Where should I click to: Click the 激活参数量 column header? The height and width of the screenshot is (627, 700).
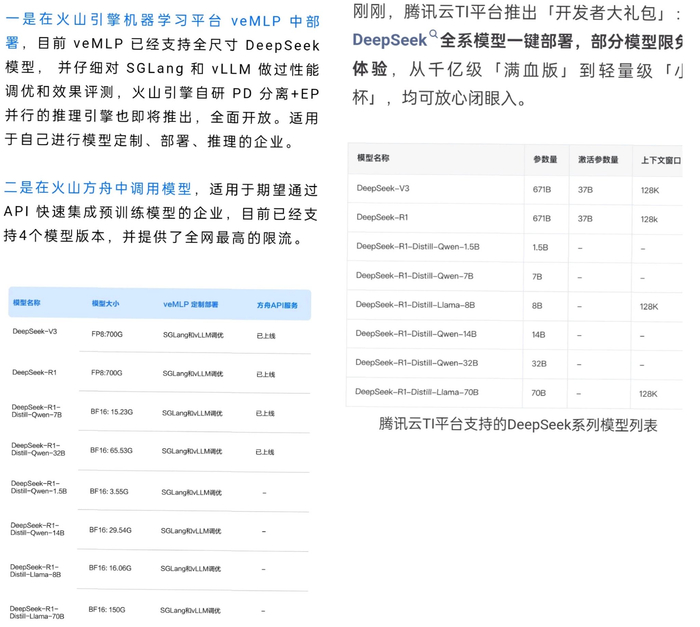click(x=598, y=160)
